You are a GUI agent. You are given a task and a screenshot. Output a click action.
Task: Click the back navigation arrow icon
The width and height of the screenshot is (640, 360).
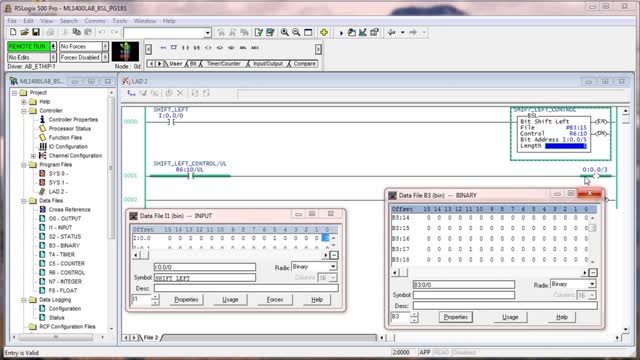[391, 32]
